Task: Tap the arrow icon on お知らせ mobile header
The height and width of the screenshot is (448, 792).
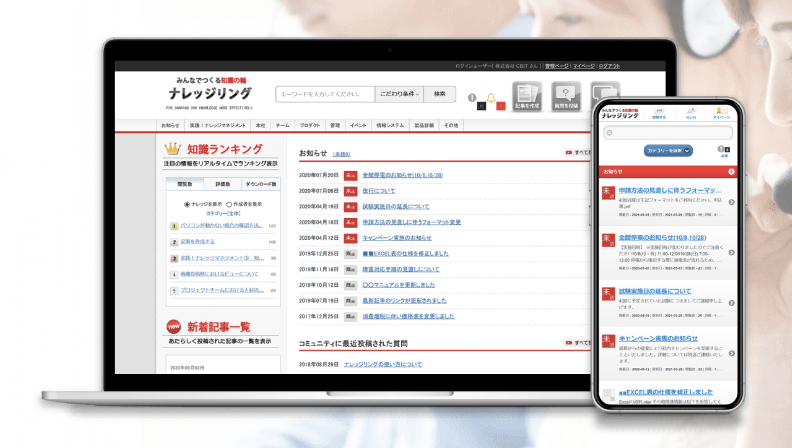Action: (731, 171)
